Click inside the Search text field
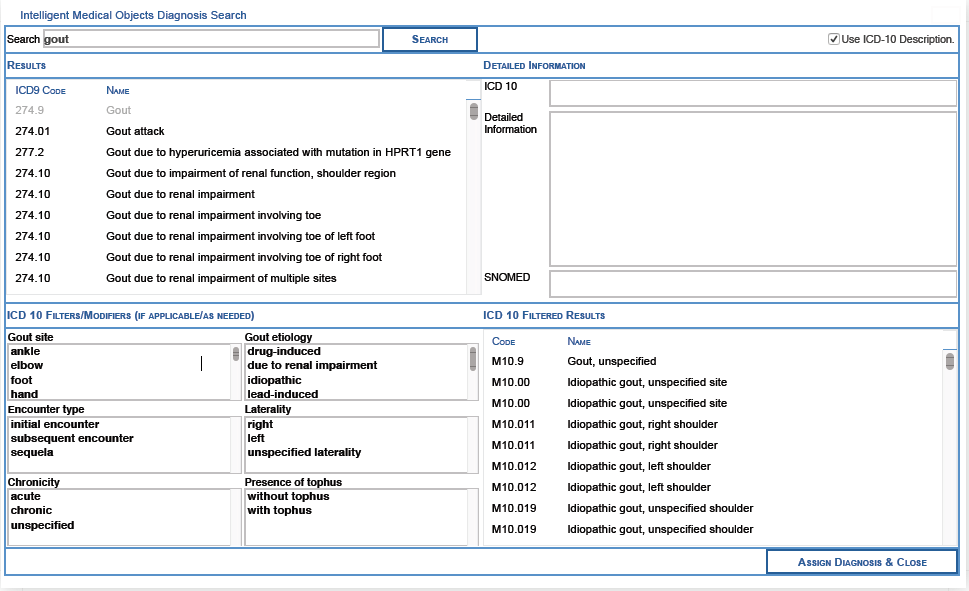Screen dimensions: 969x591 (200, 39)
